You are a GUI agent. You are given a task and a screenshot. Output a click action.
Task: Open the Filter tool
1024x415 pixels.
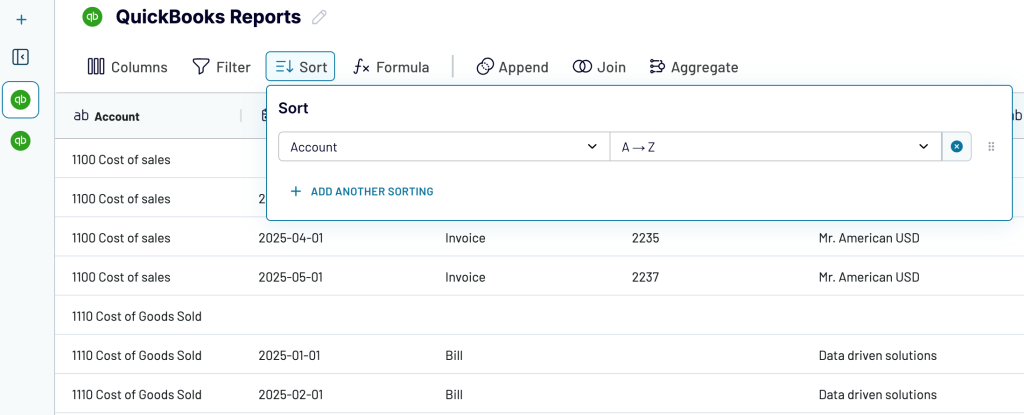click(x=221, y=67)
